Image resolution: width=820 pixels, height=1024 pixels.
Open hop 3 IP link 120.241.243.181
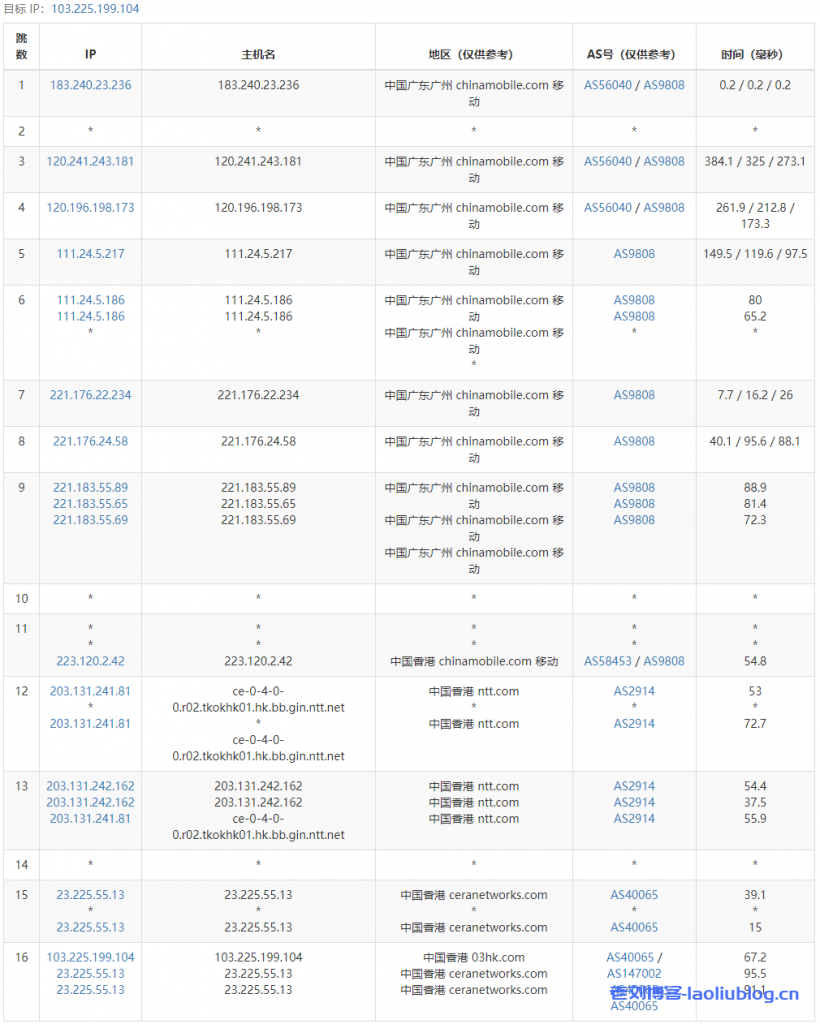(x=90, y=161)
